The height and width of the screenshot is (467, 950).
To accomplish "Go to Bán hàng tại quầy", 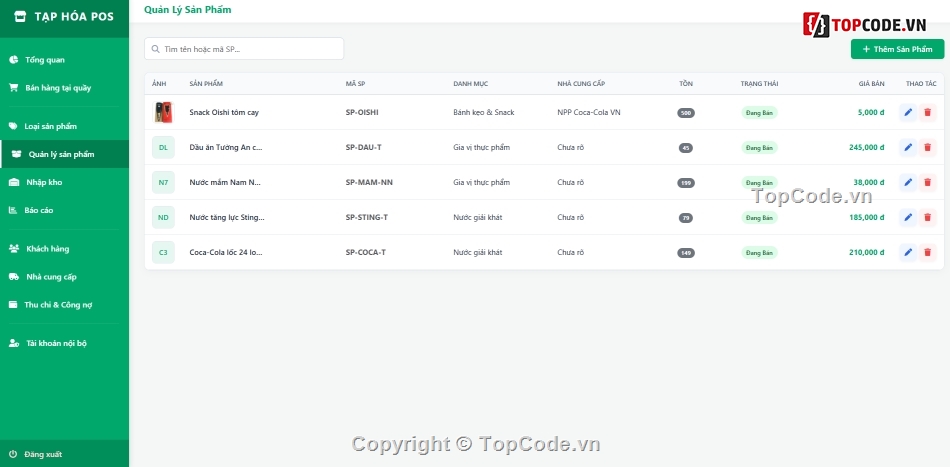I will [x=57, y=88].
